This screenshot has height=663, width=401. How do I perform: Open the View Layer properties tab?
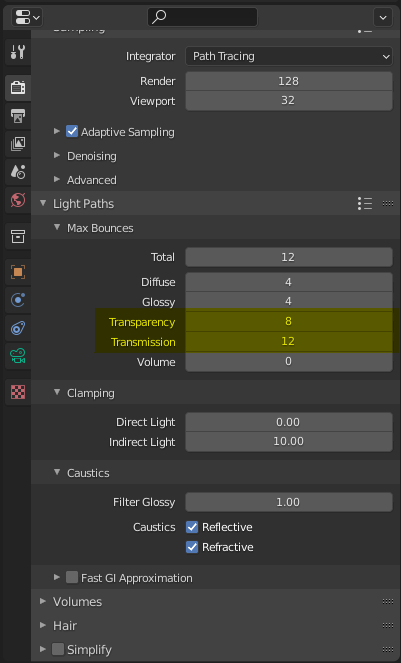click(18, 144)
